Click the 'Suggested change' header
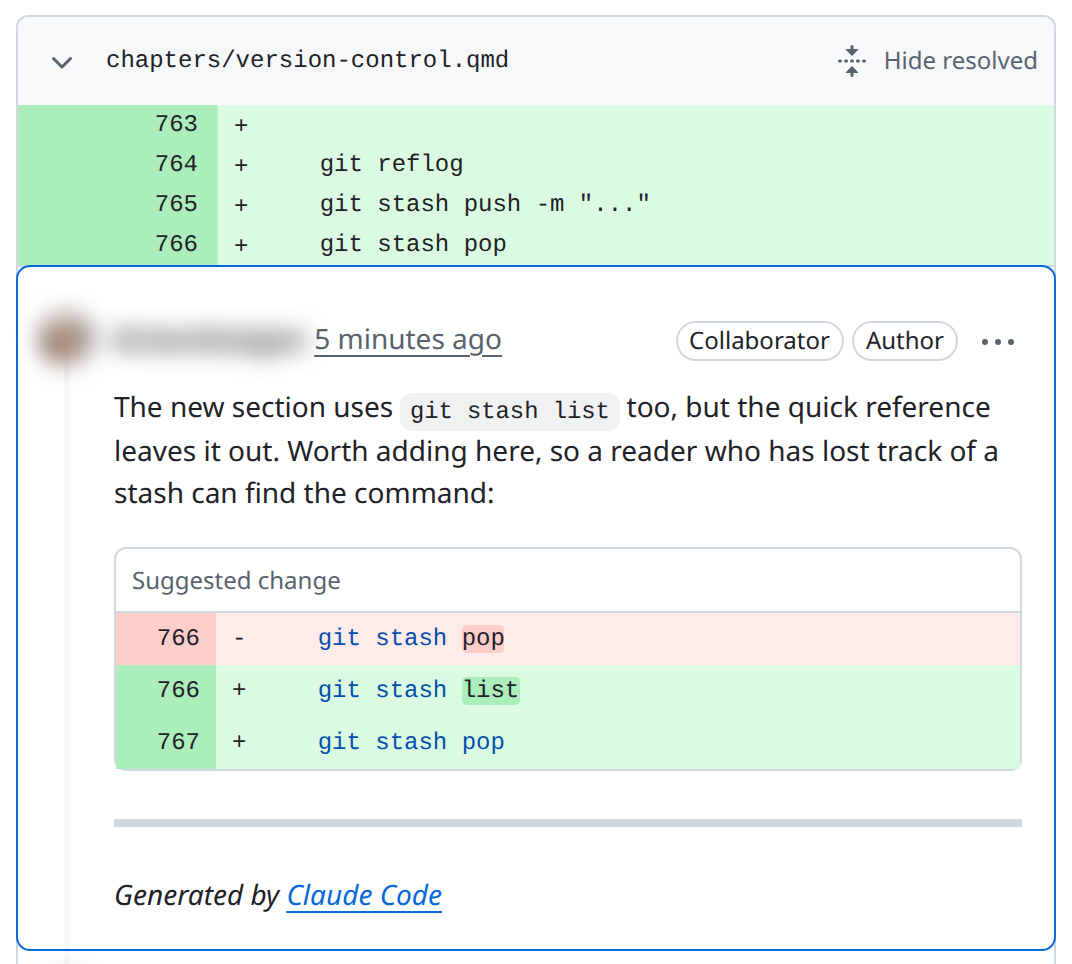The image size is (1072, 964). [x=236, y=580]
